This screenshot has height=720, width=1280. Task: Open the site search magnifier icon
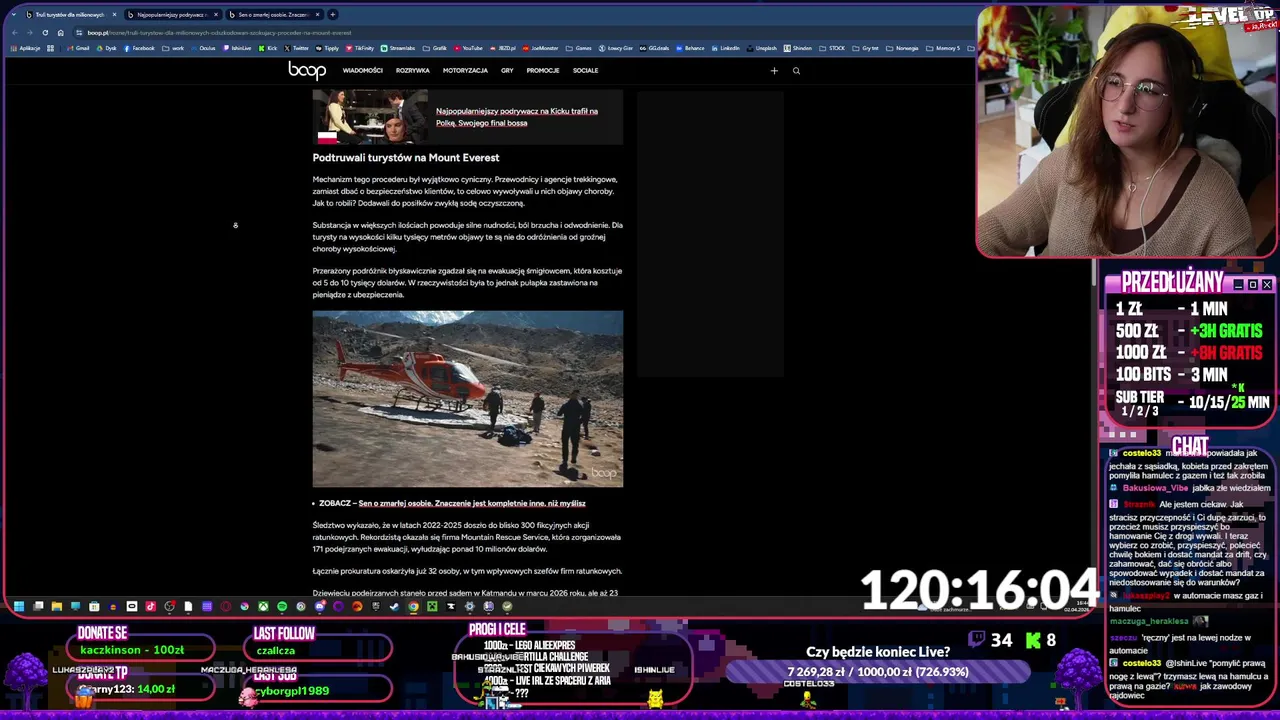click(x=796, y=71)
